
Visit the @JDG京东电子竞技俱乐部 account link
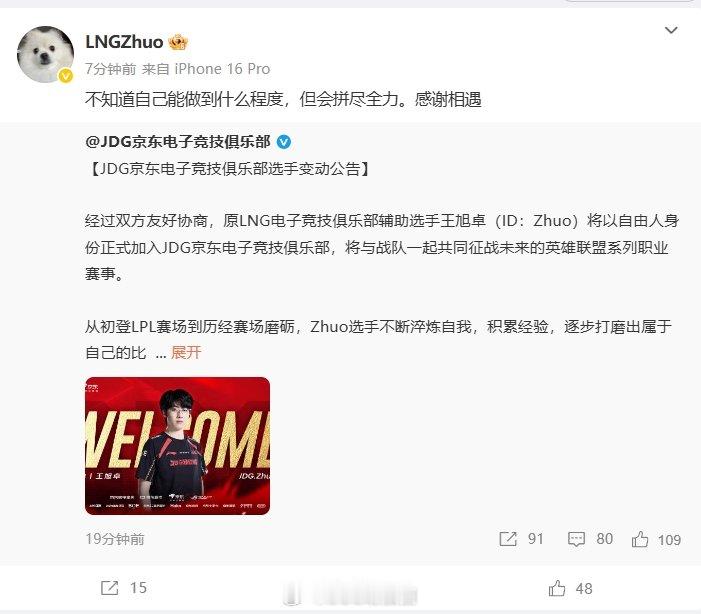(178, 142)
